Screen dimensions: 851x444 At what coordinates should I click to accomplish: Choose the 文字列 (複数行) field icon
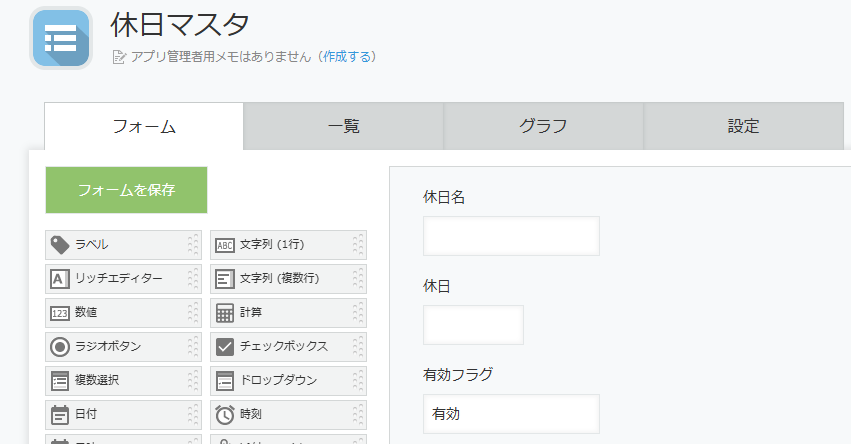pos(225,279)
